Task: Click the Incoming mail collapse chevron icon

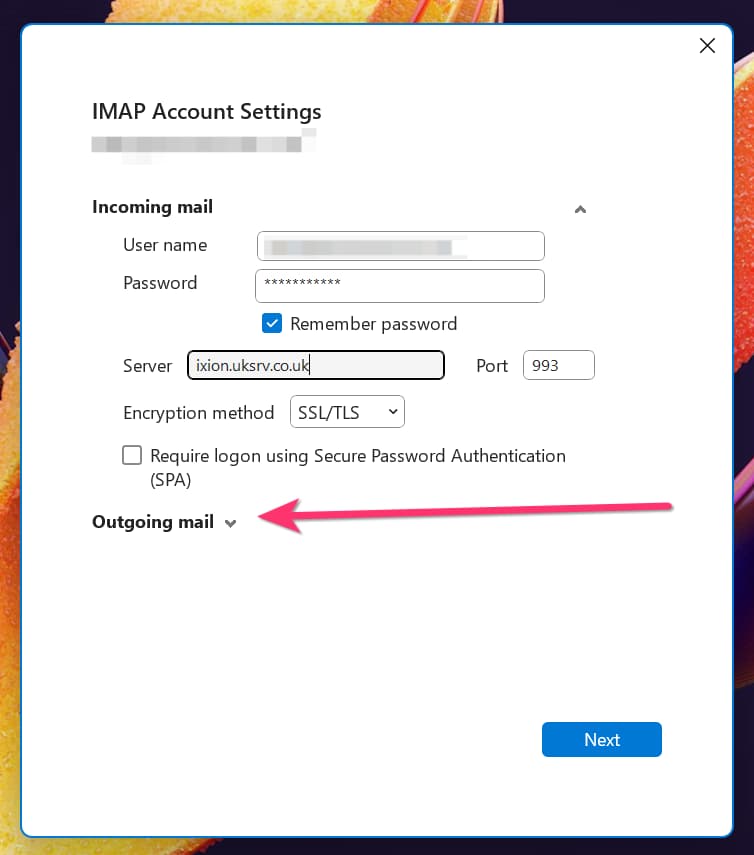Action: click(580, 209)
